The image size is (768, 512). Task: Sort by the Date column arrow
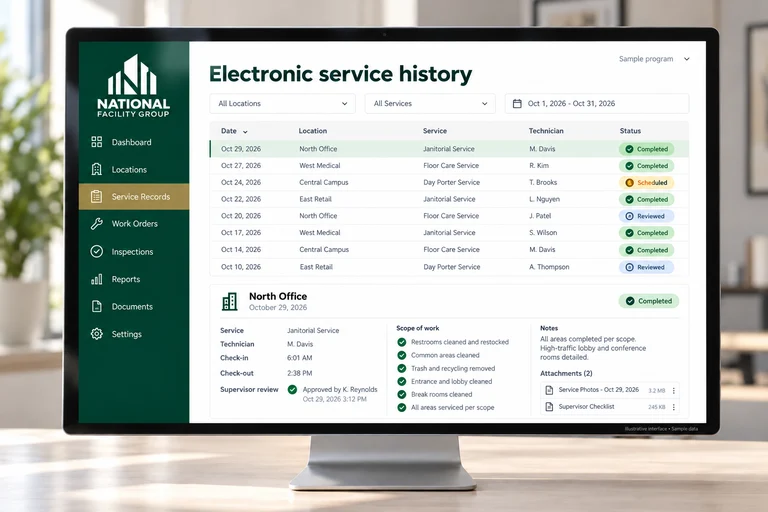(x=245, y=132)
